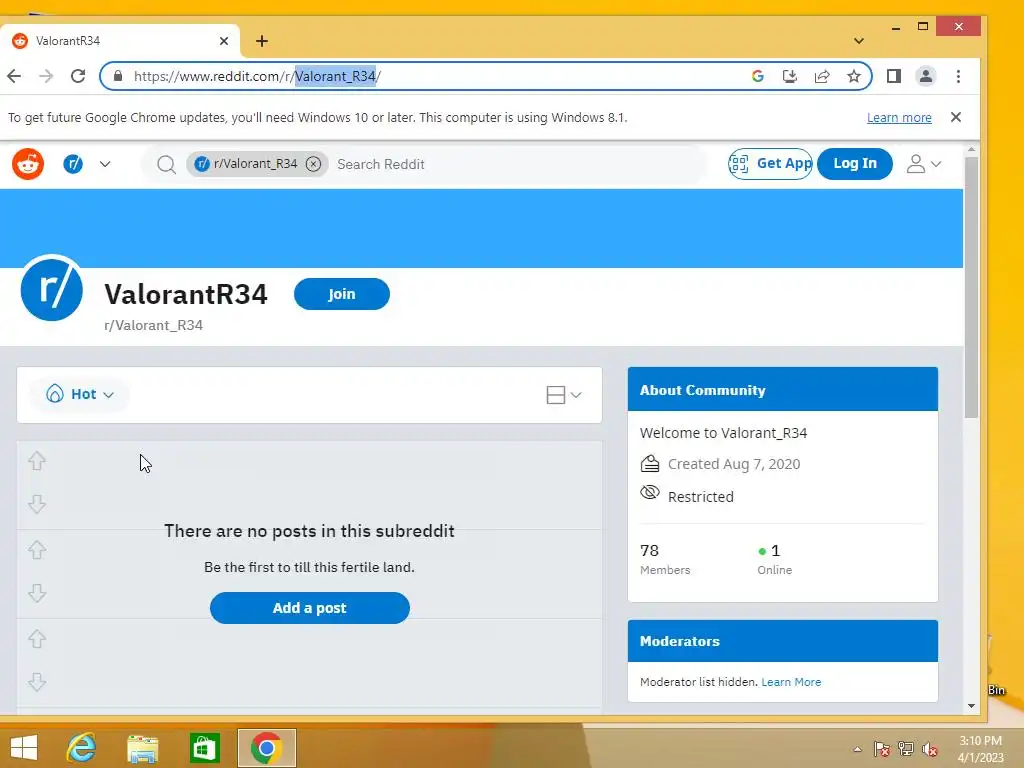Click the large r/ community avatar
1024x768 pixels.
tap(52, 289)
